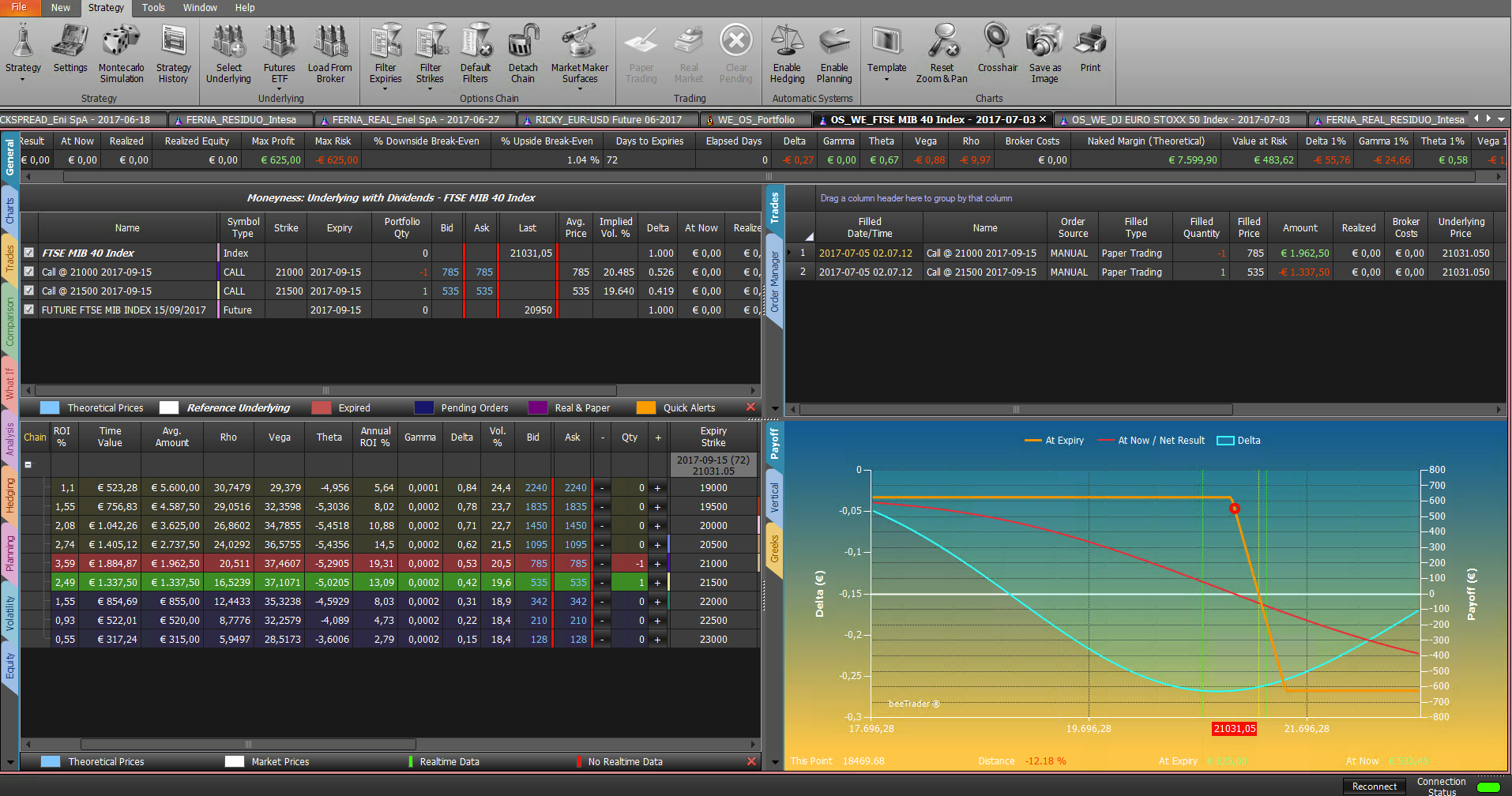
Task: Uncheck the FTSE MIB 40 Index row checkbox
Action: pyautogui.click(x=29, y=253)
